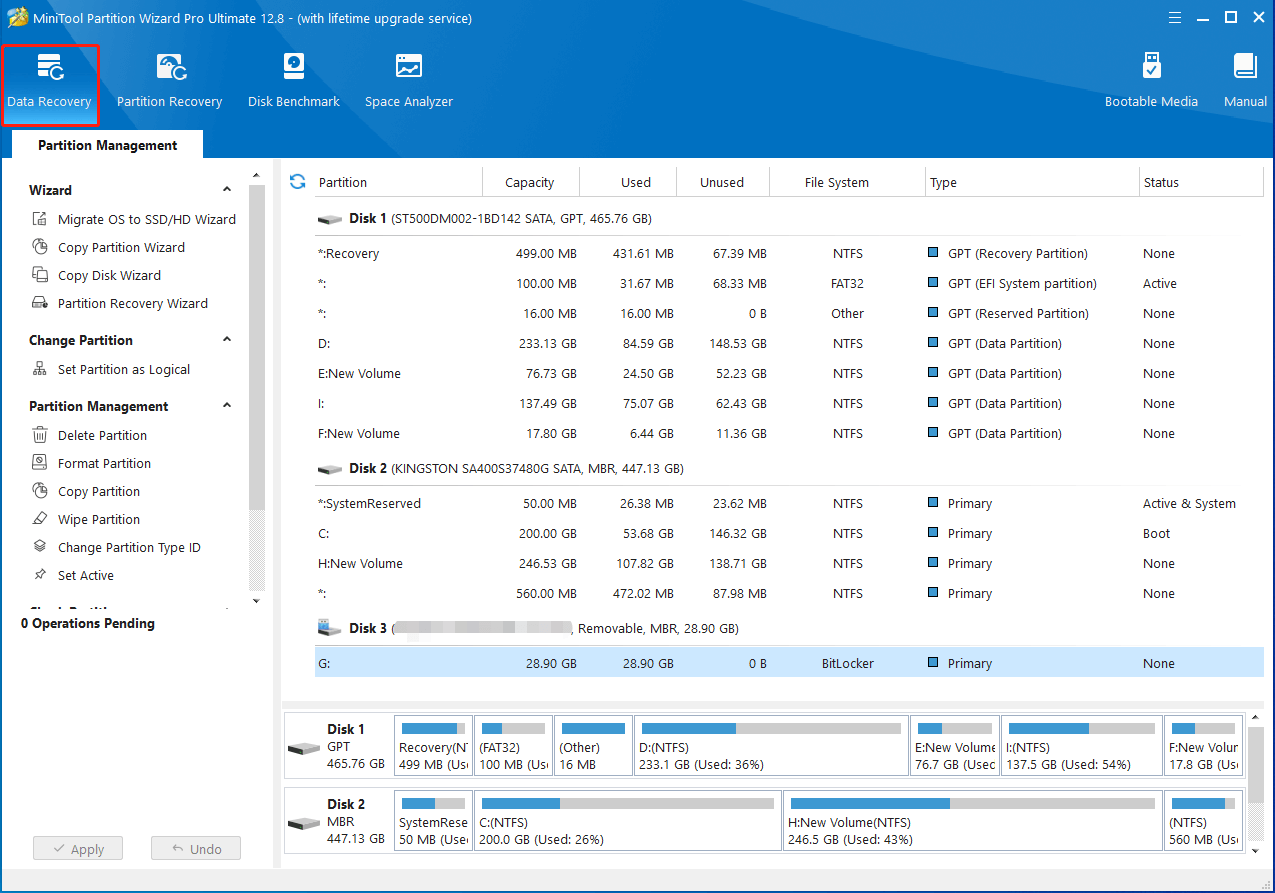Click Copy Disk Wizard icon
1275x893 pixels.
(40, 275)
